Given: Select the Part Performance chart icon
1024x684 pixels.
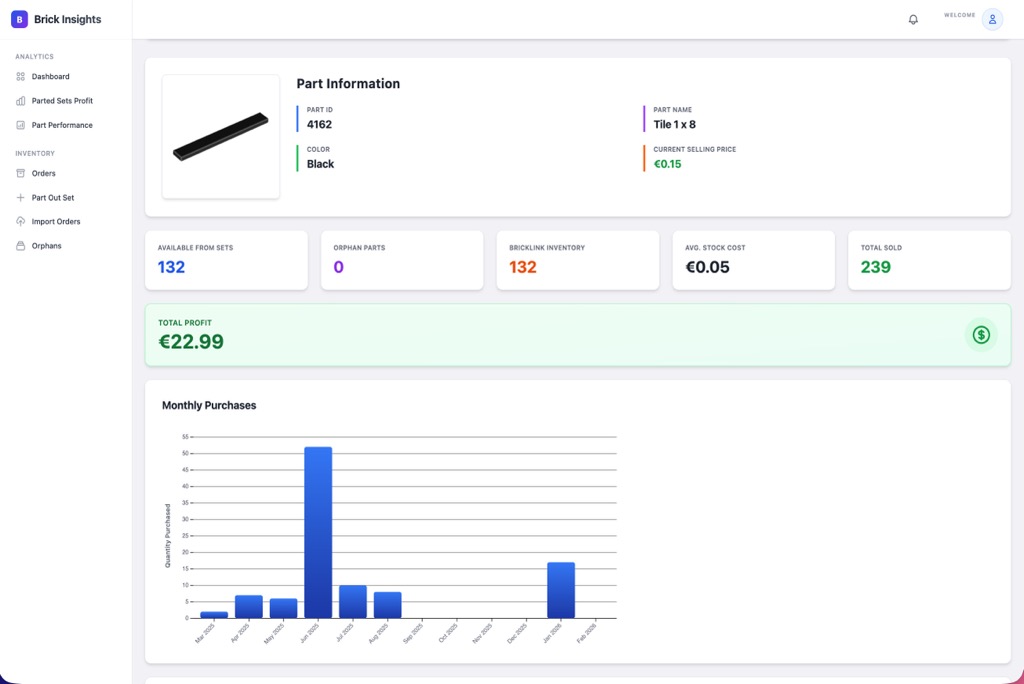Looking at the screenshot, I should click(x=22, y=124).
